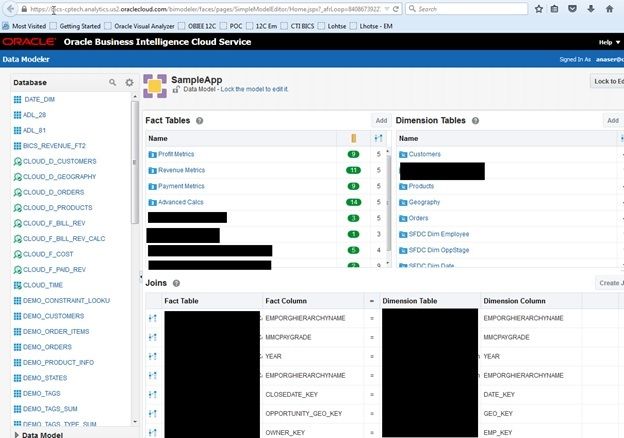Open the OBIEE 12C bookmark

tap(198, 26)
